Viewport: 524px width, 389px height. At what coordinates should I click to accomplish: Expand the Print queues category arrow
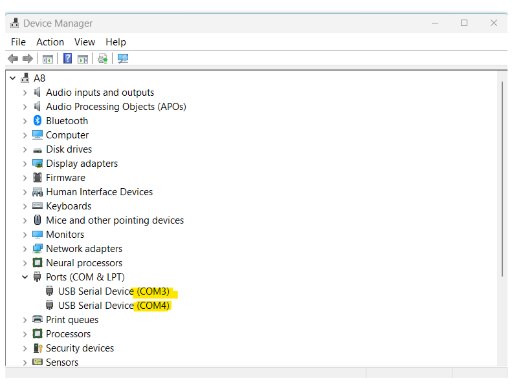pyautogui.click(x=25, y=320)
